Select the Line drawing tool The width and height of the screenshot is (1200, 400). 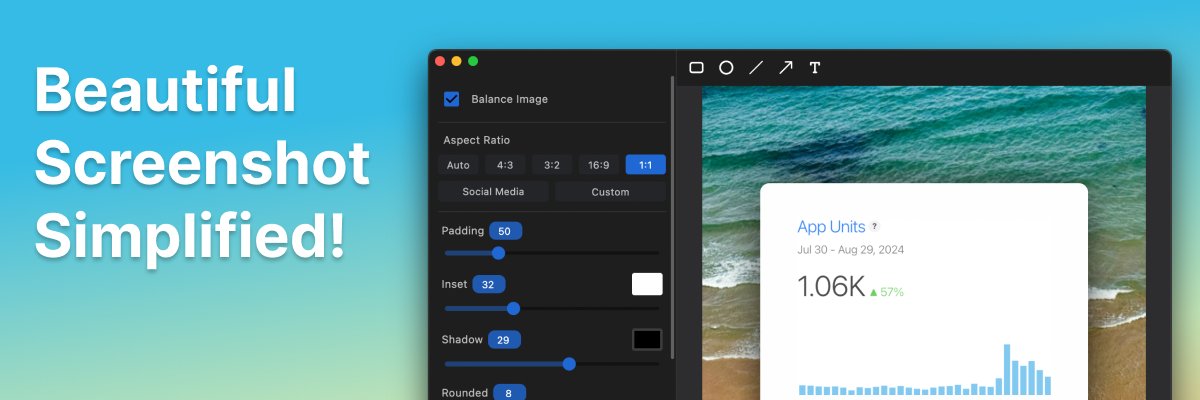(x=756, y=68)
